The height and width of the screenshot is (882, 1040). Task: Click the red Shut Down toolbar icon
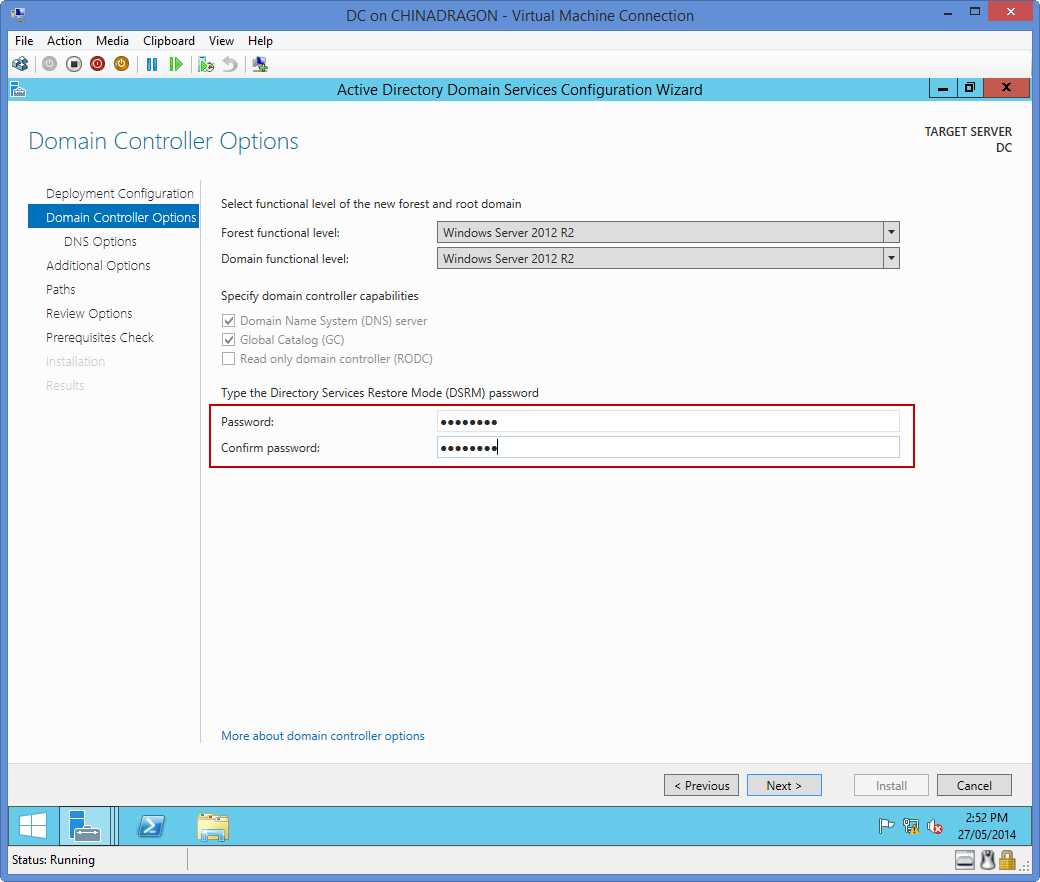98,64
